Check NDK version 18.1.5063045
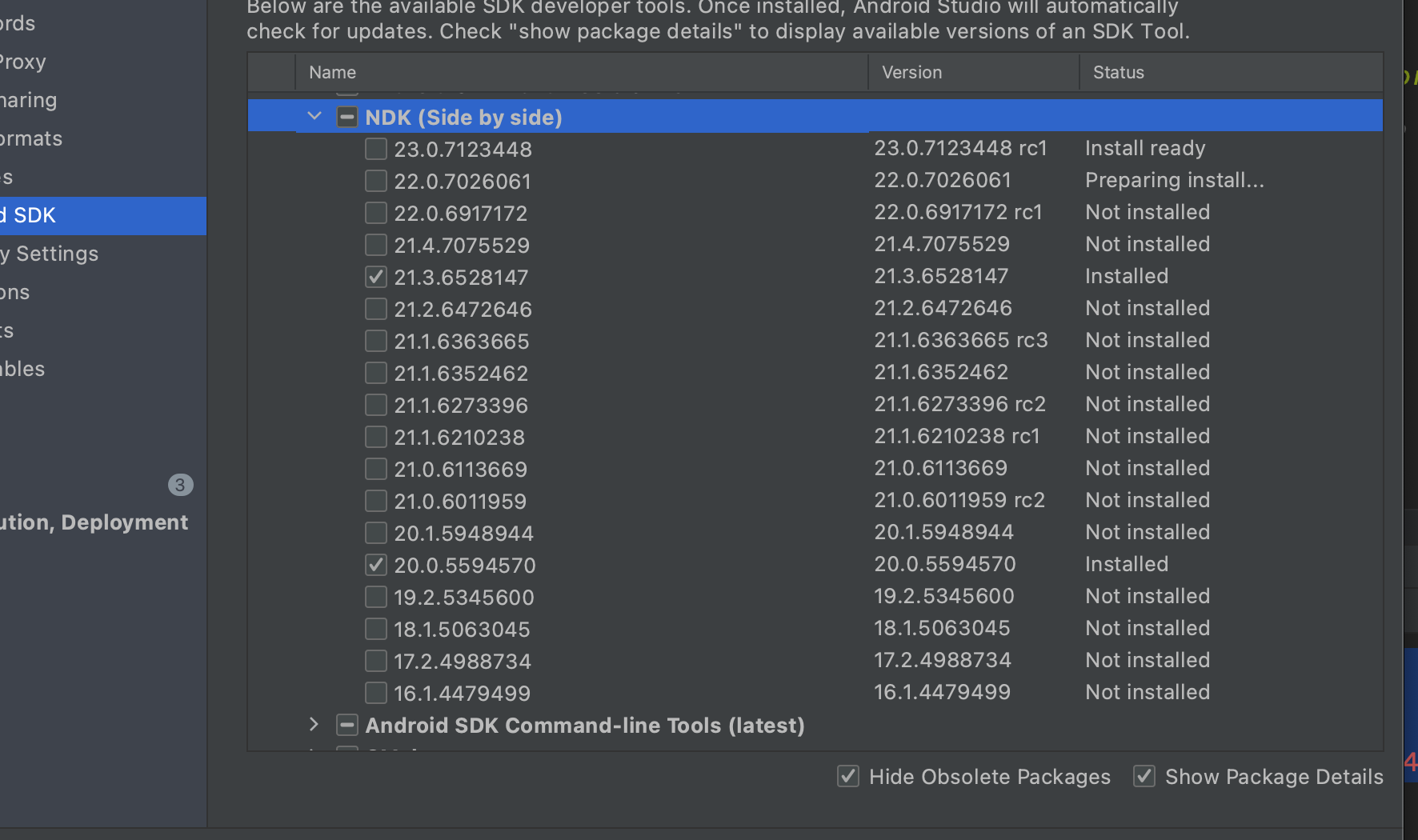1418x840 pixels. (x=375, y=628)
